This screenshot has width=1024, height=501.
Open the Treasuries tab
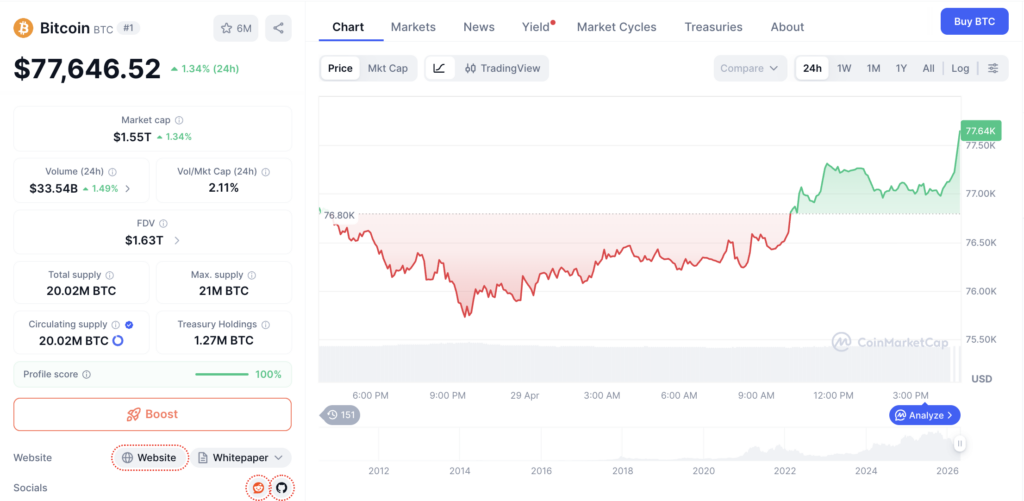[713, 27]
